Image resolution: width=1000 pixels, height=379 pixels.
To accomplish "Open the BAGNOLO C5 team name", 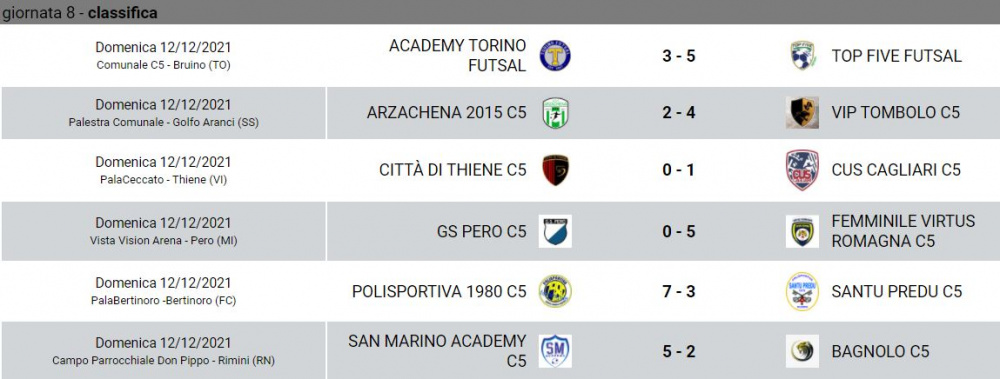I will tap(880, 352).
